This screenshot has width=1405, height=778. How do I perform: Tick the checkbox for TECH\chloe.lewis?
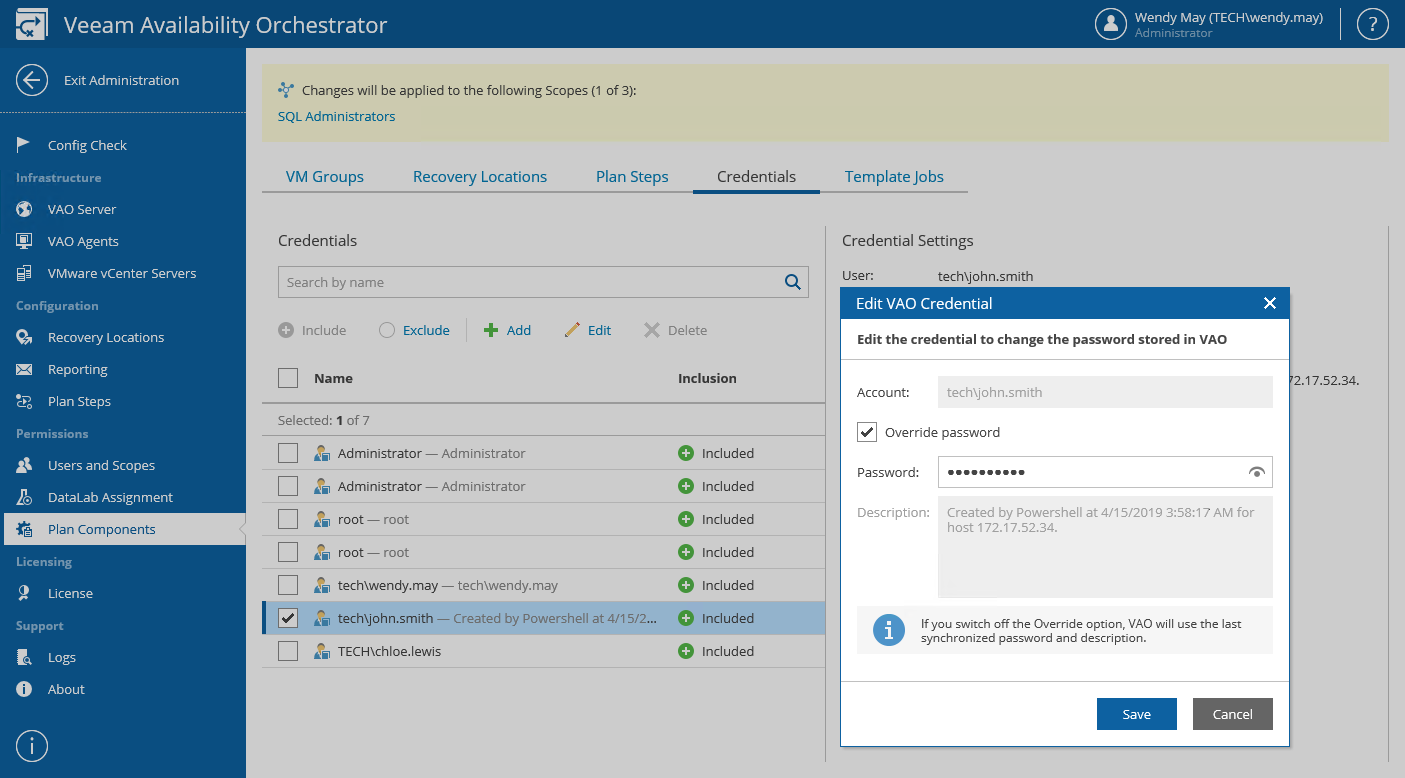pos(288,651)
